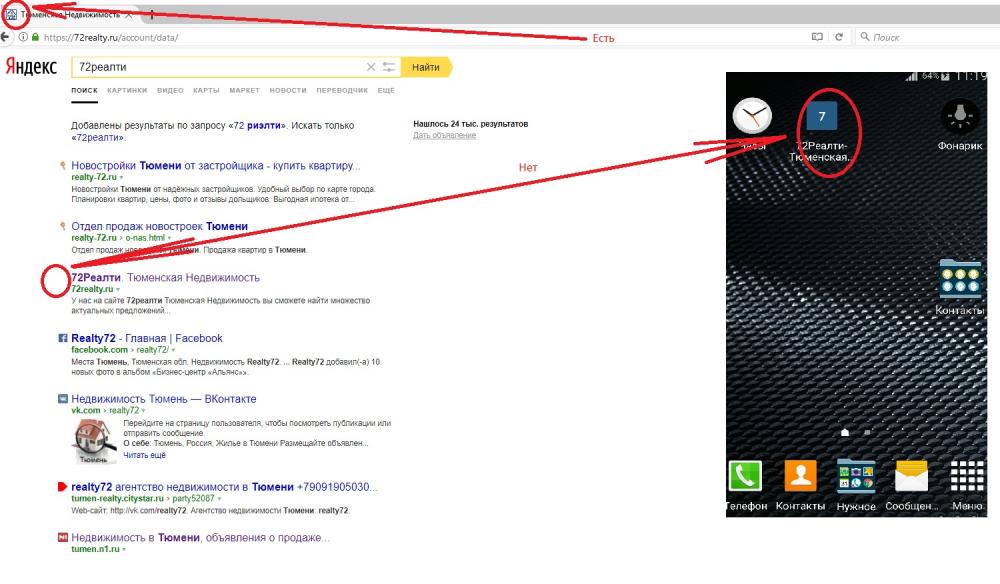Go back with the browser back arrow
The width and height of the screenshot is (1000, 584).
coord(4,37)
